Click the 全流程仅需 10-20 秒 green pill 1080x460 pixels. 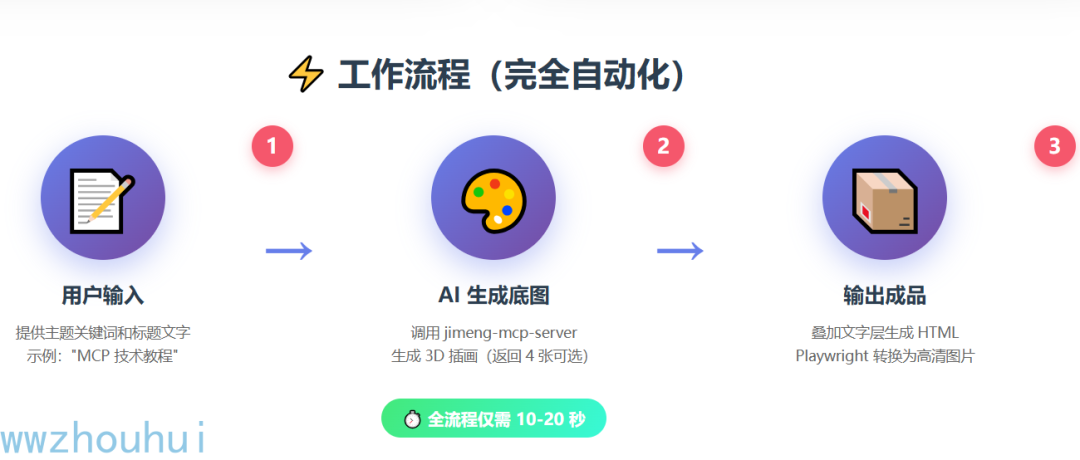pos(493,418)
